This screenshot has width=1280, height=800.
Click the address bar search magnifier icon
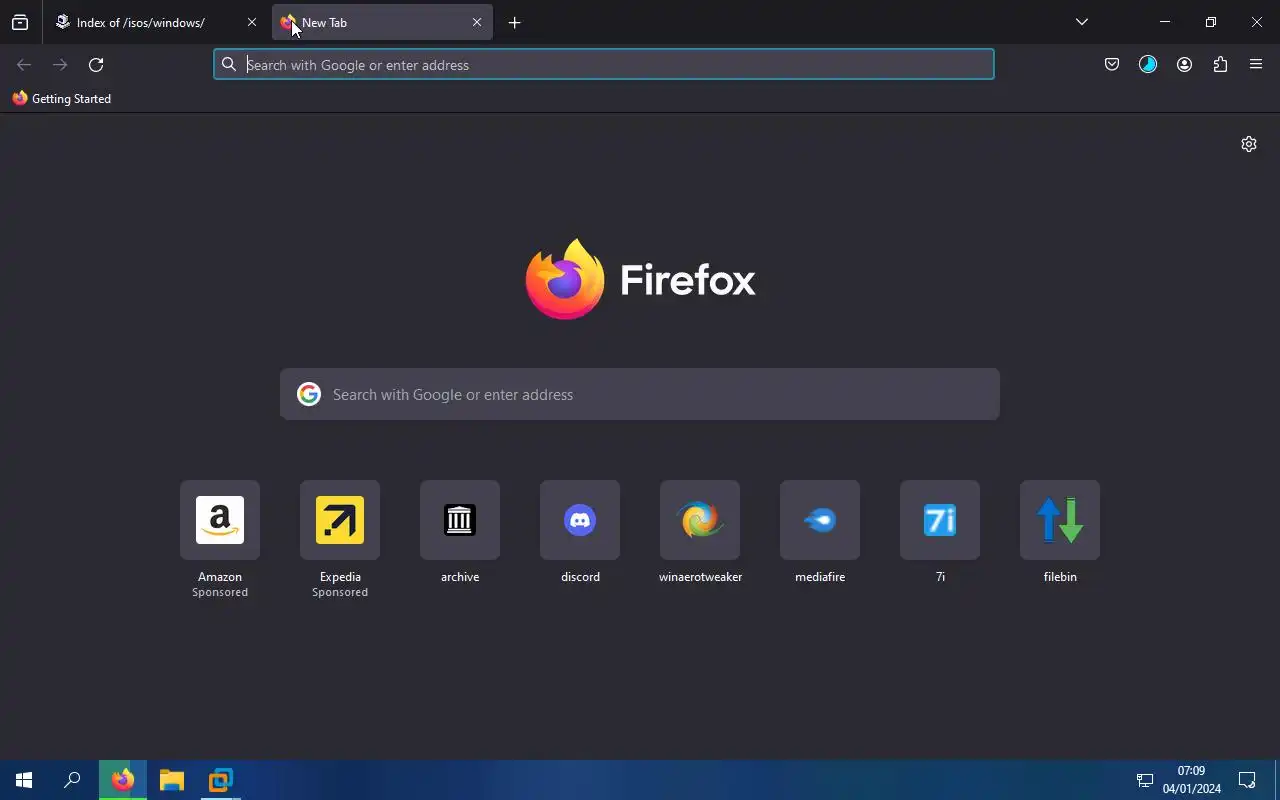pos(229,65)
